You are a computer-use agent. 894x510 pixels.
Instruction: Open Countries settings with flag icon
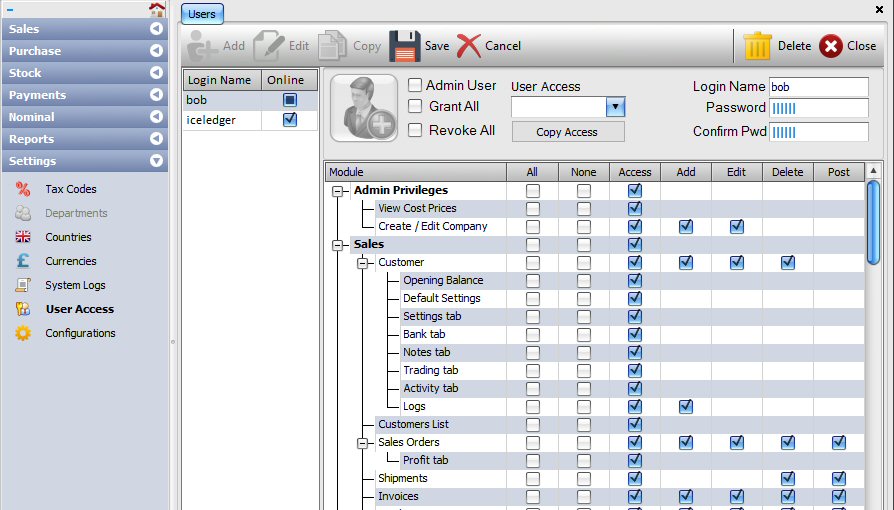[x=68, y=237]
